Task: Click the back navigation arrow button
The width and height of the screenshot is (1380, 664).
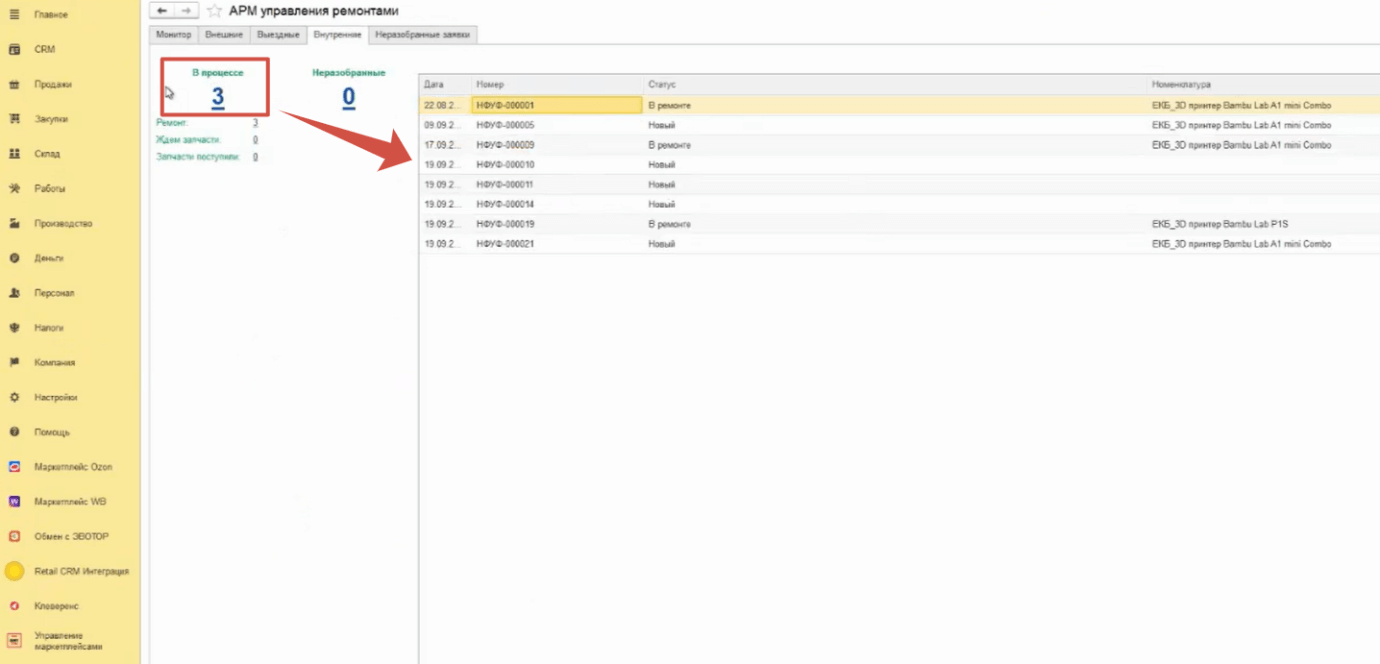Action: pos(162,10)
